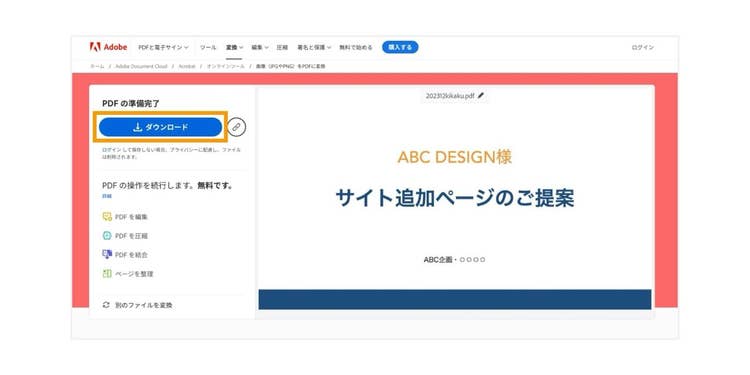Select the 圧縮 menu item

pos(282,47)
